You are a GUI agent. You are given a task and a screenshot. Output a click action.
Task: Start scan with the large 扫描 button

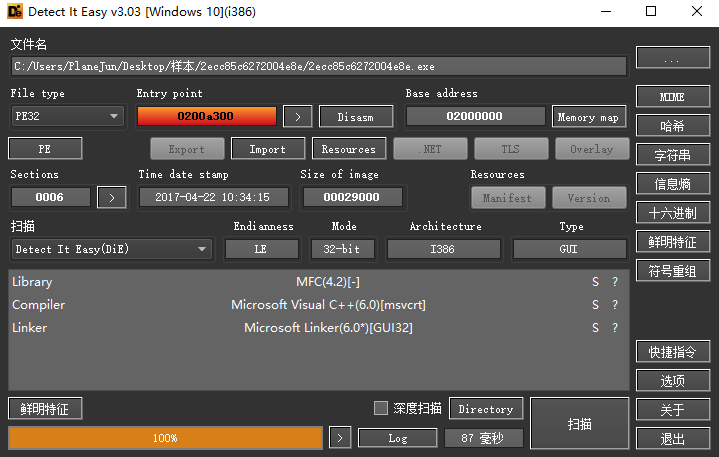click(579, 423)
